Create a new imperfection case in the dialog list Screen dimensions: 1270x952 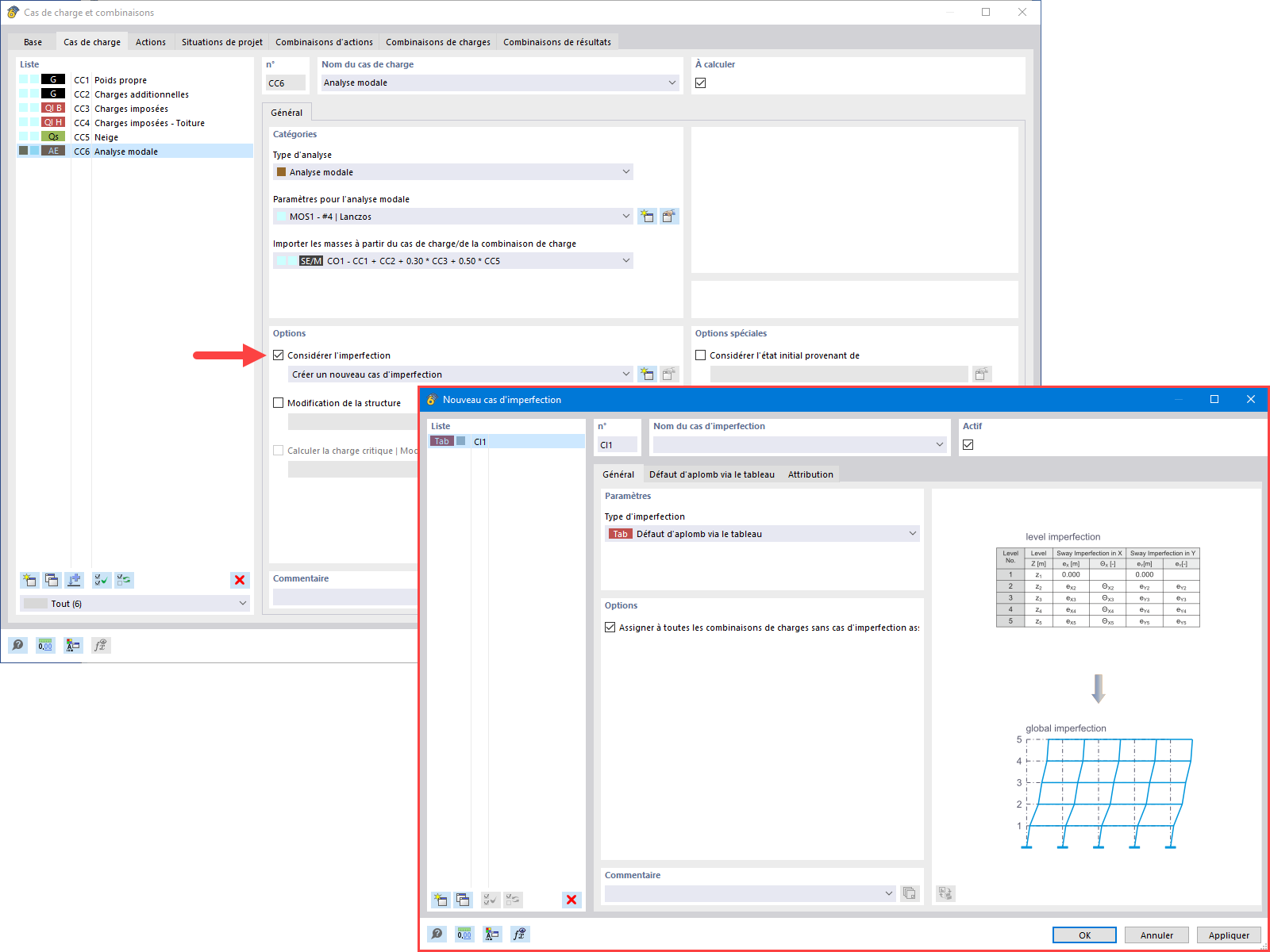click(440, 900)
